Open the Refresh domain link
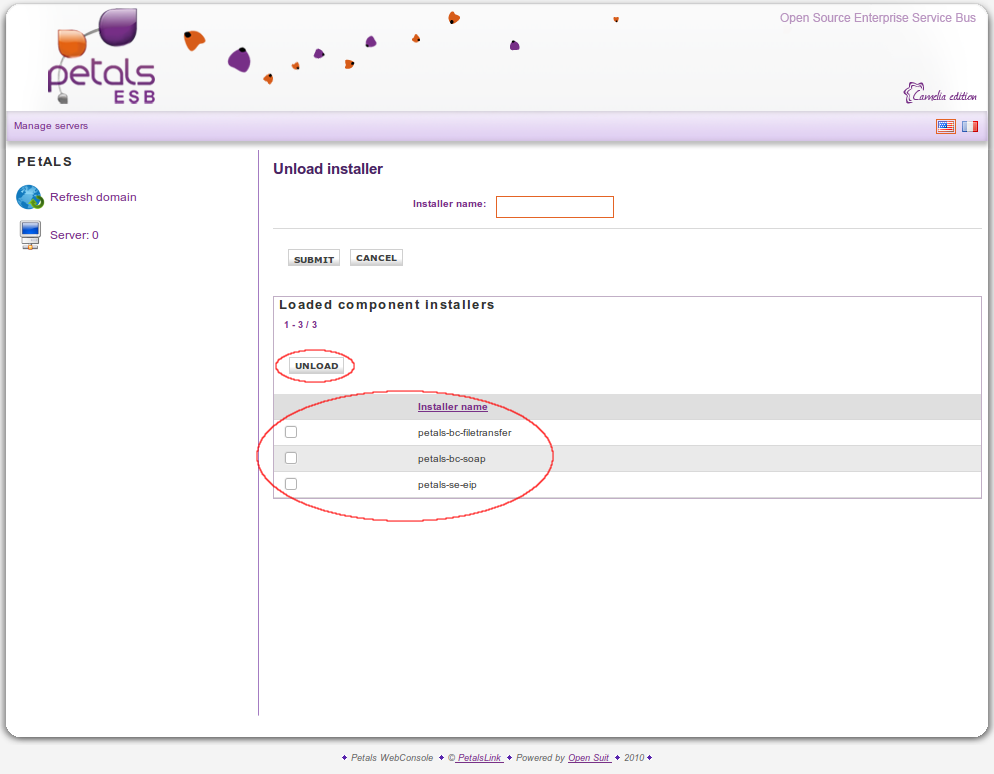This screenshot has height=774, width=994. (x=93, y=197)
